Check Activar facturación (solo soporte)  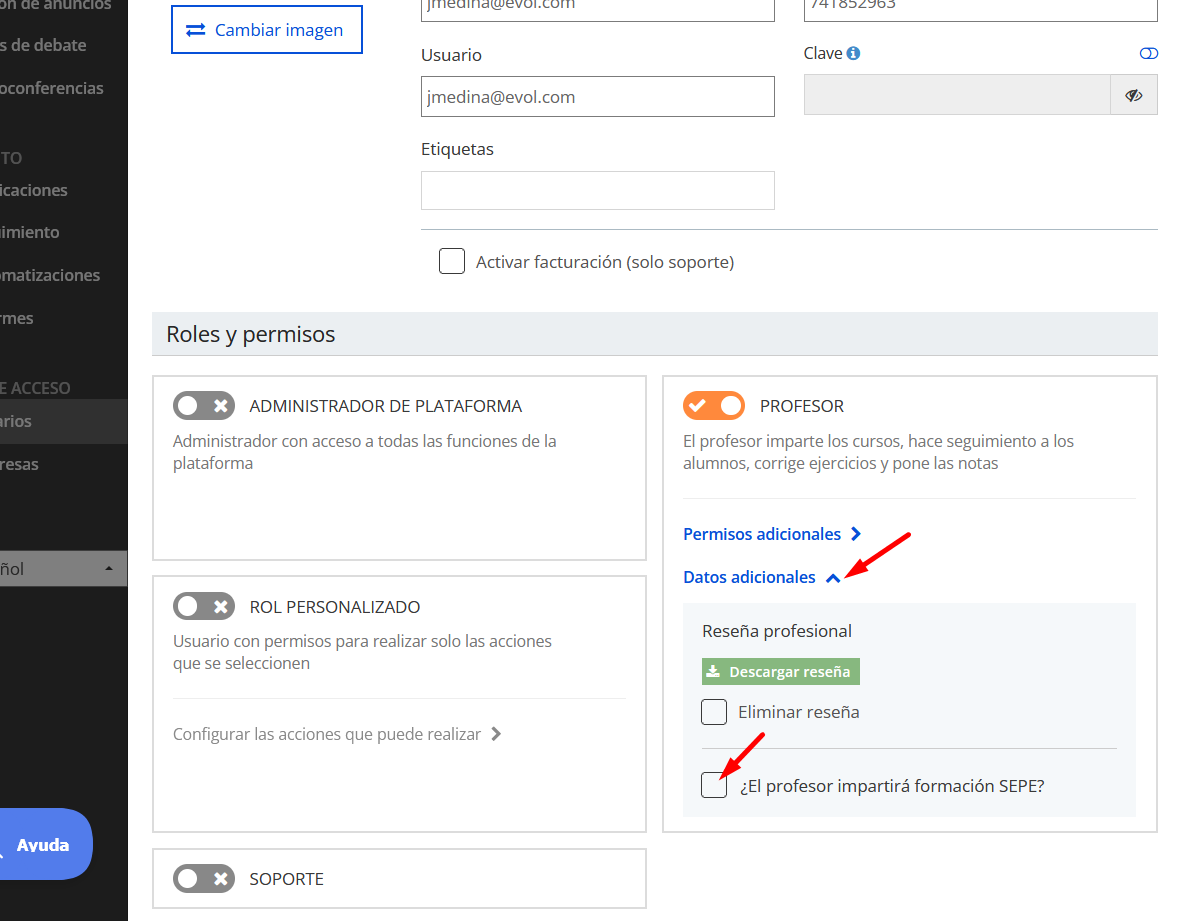click(x=452, y=262)
